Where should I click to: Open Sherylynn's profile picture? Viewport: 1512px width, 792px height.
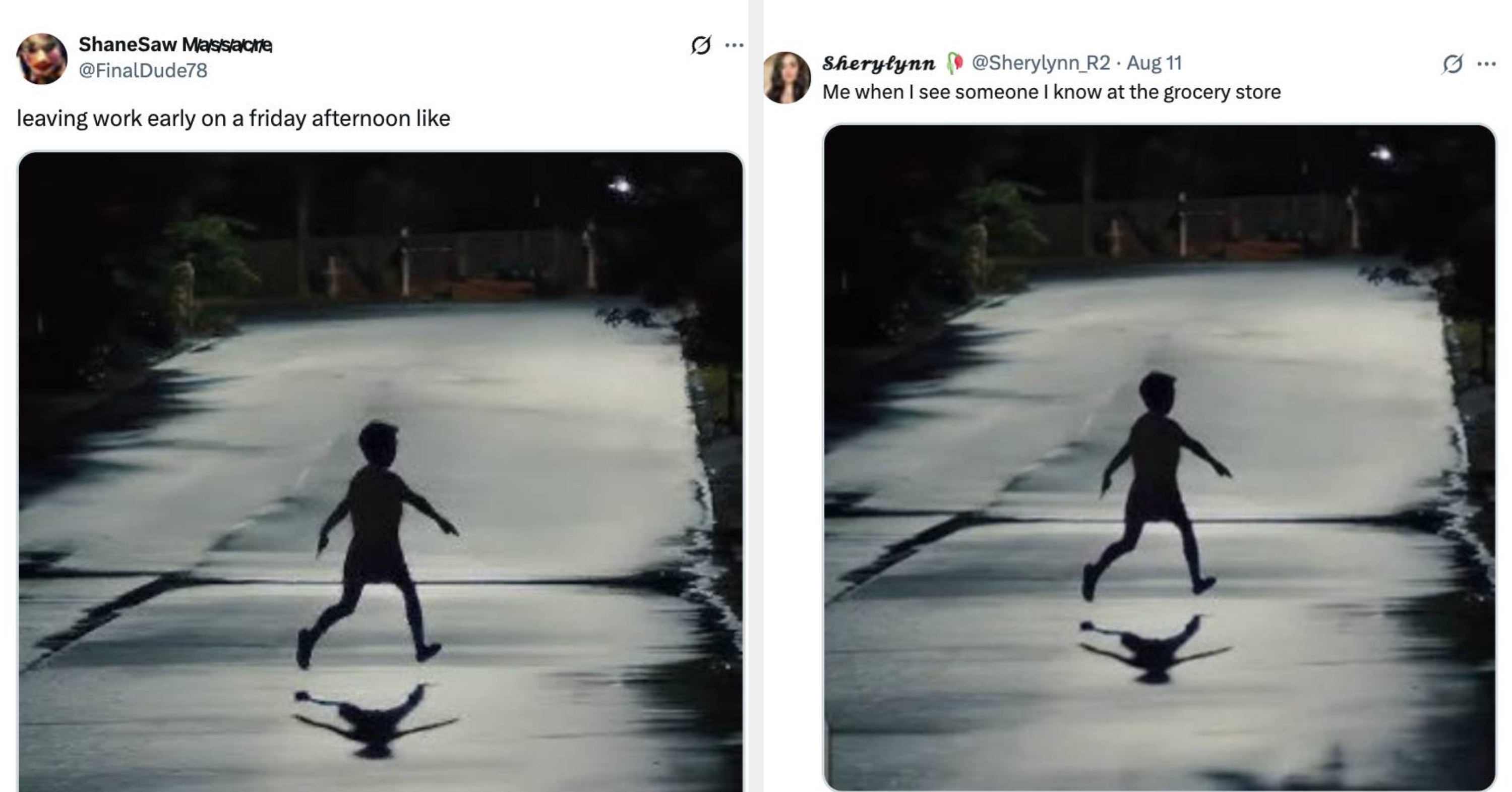787,78
